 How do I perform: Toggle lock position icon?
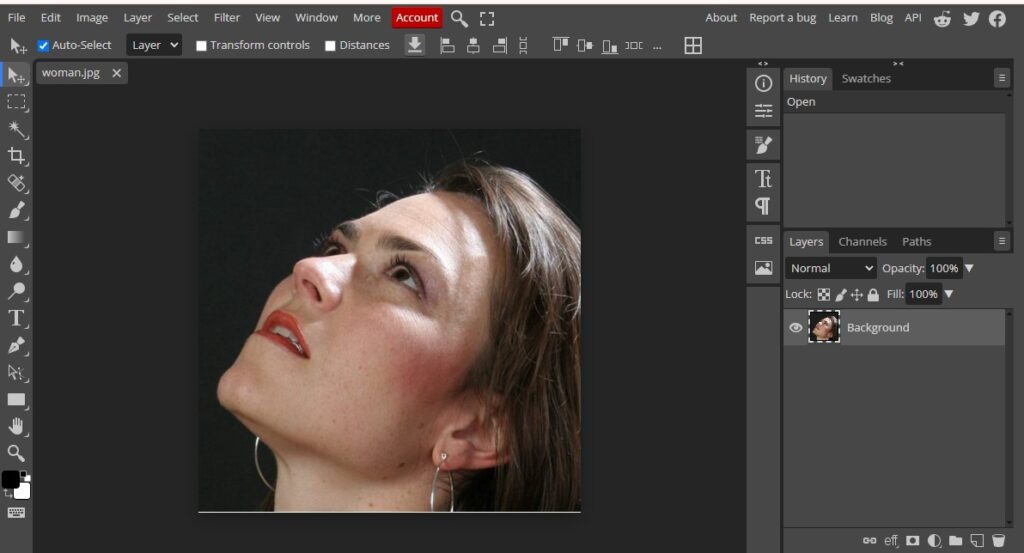click(857, 294)
